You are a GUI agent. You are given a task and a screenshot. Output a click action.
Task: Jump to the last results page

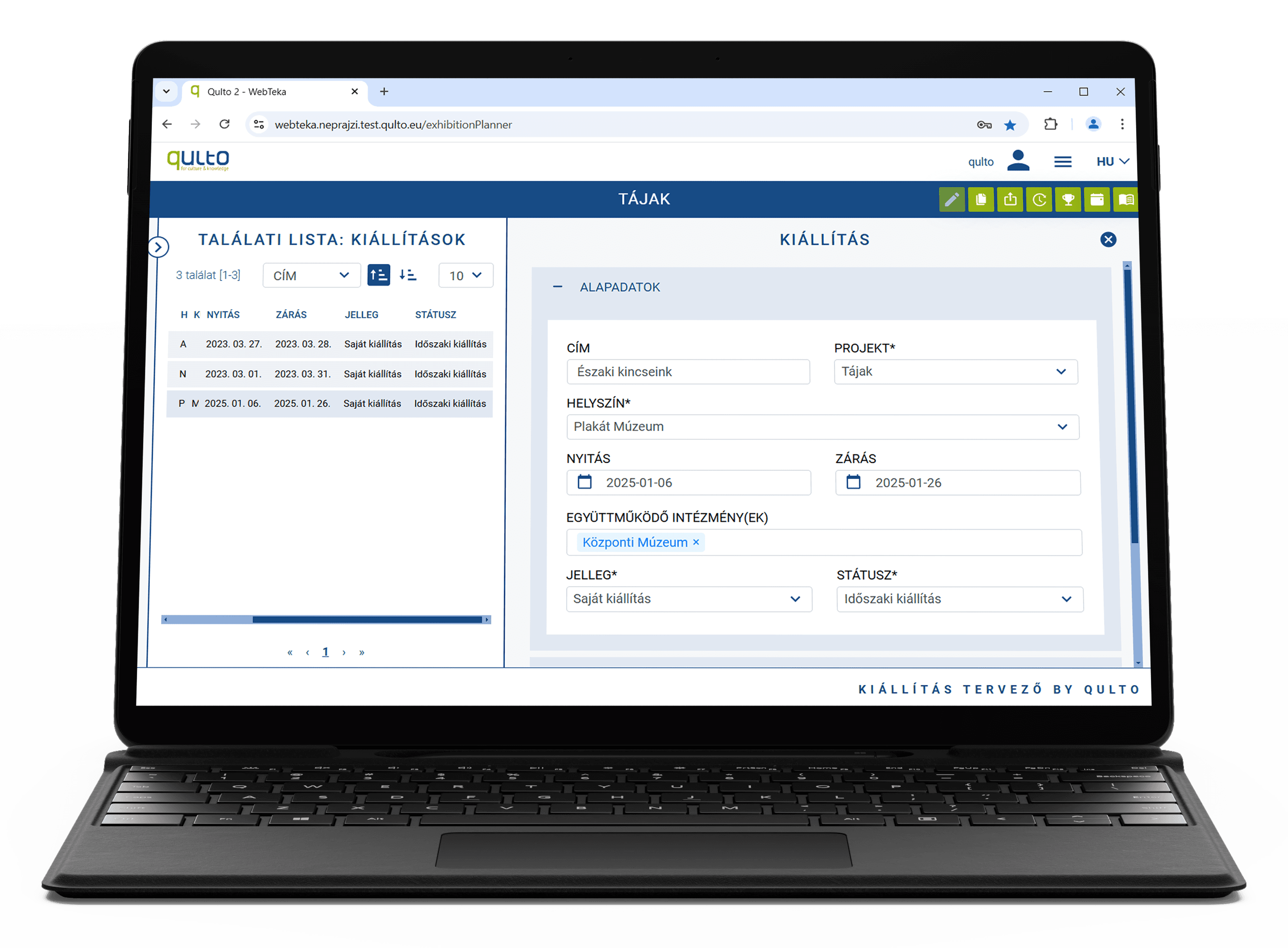click(x=361, y=653)
